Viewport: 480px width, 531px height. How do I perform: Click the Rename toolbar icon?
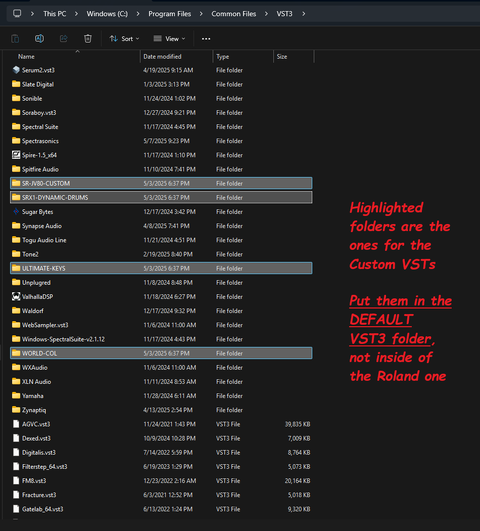(39, 39)
